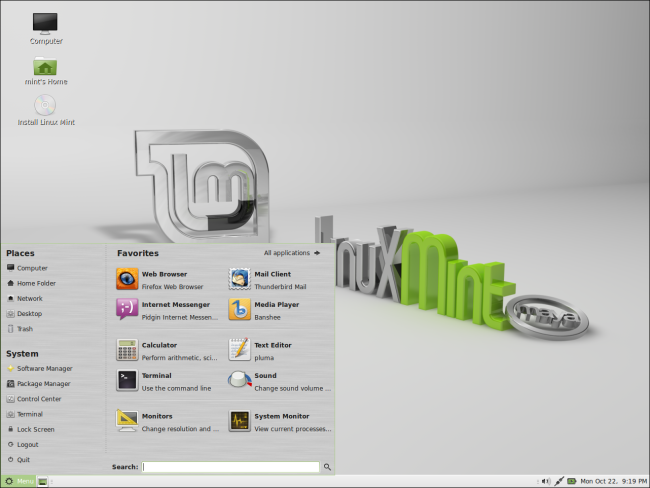Launch Install Linux Mint disc icon
This screenshot has width=650, height=488.
pos(45,105)
